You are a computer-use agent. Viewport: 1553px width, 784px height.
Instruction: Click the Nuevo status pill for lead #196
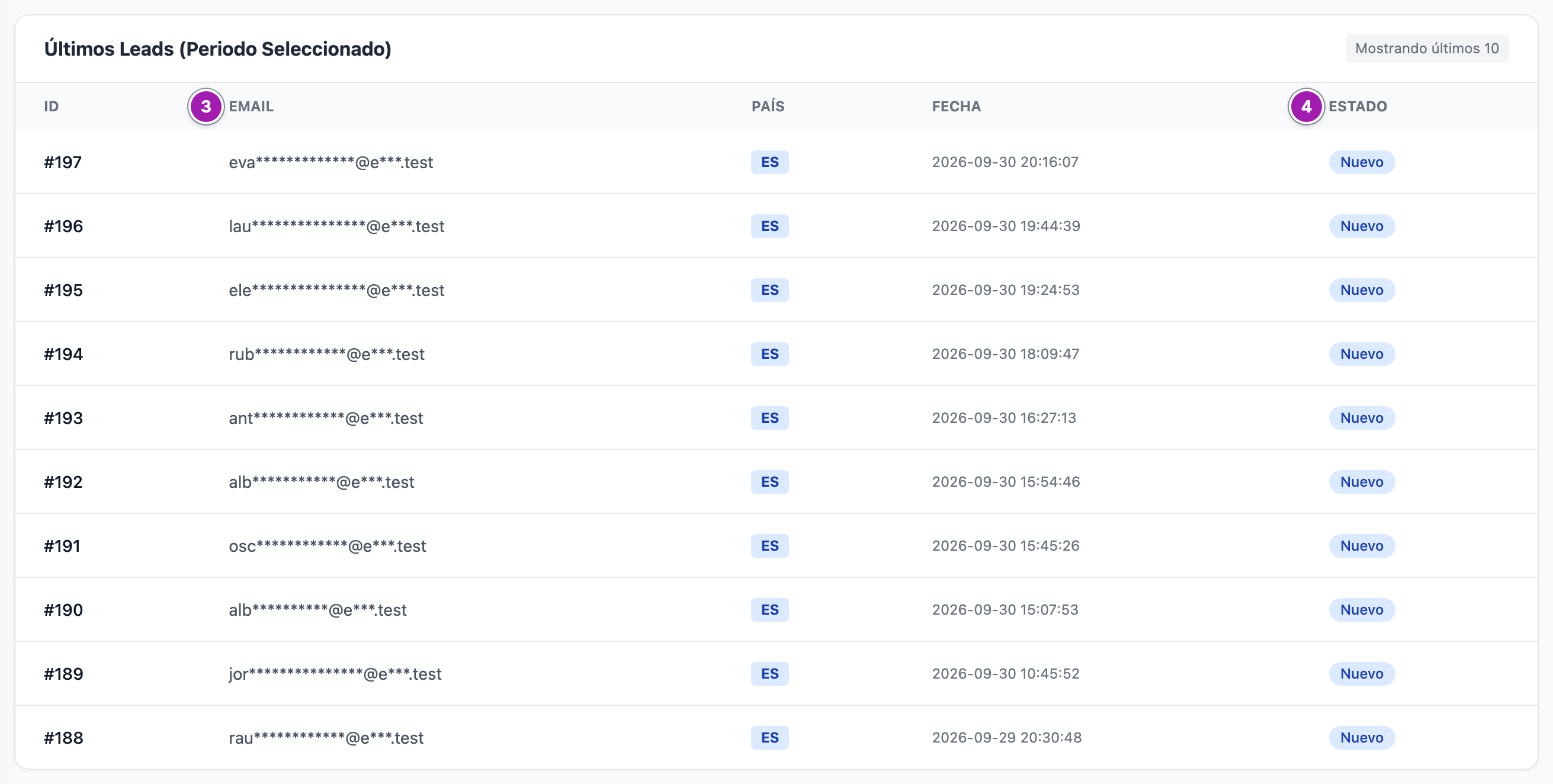click(1361, 226)
